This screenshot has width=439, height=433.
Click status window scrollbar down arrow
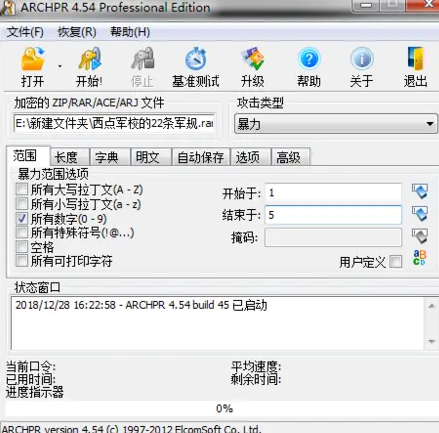point(432,341)
